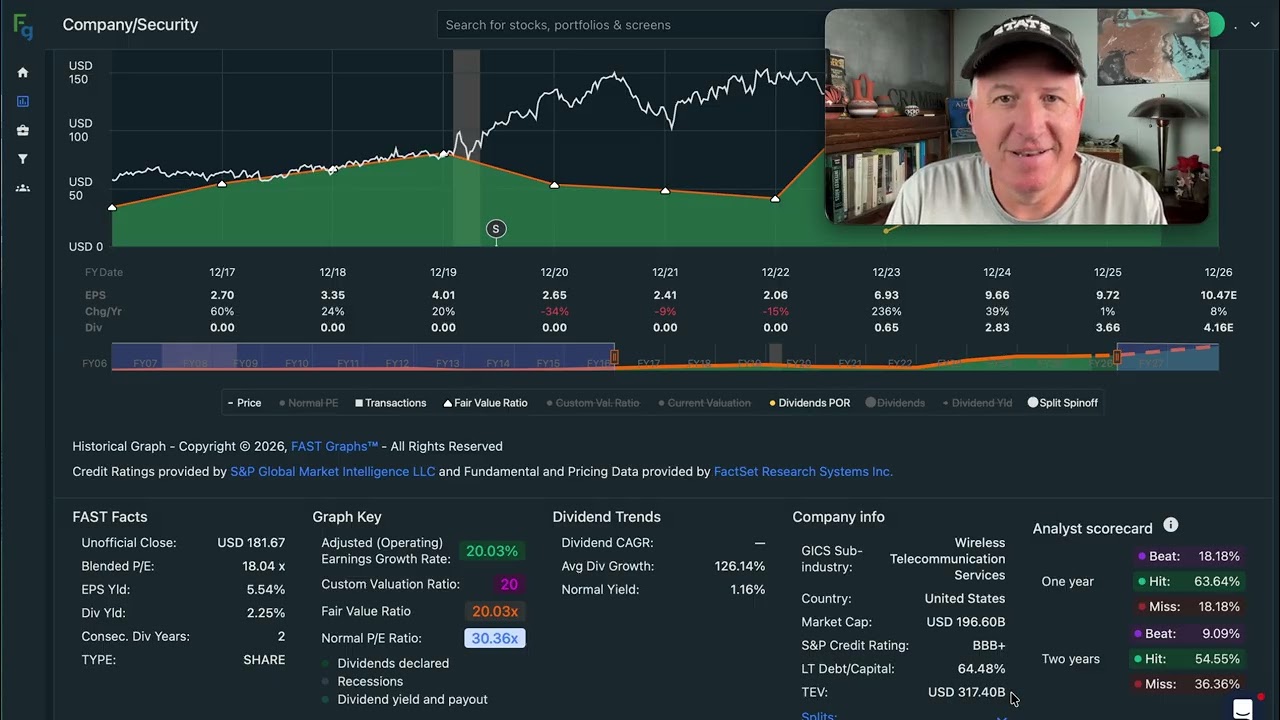Click the Market Cap USD 196.60B value
1280x720 pixels.
pyautogui.click(x=966, y=622)
